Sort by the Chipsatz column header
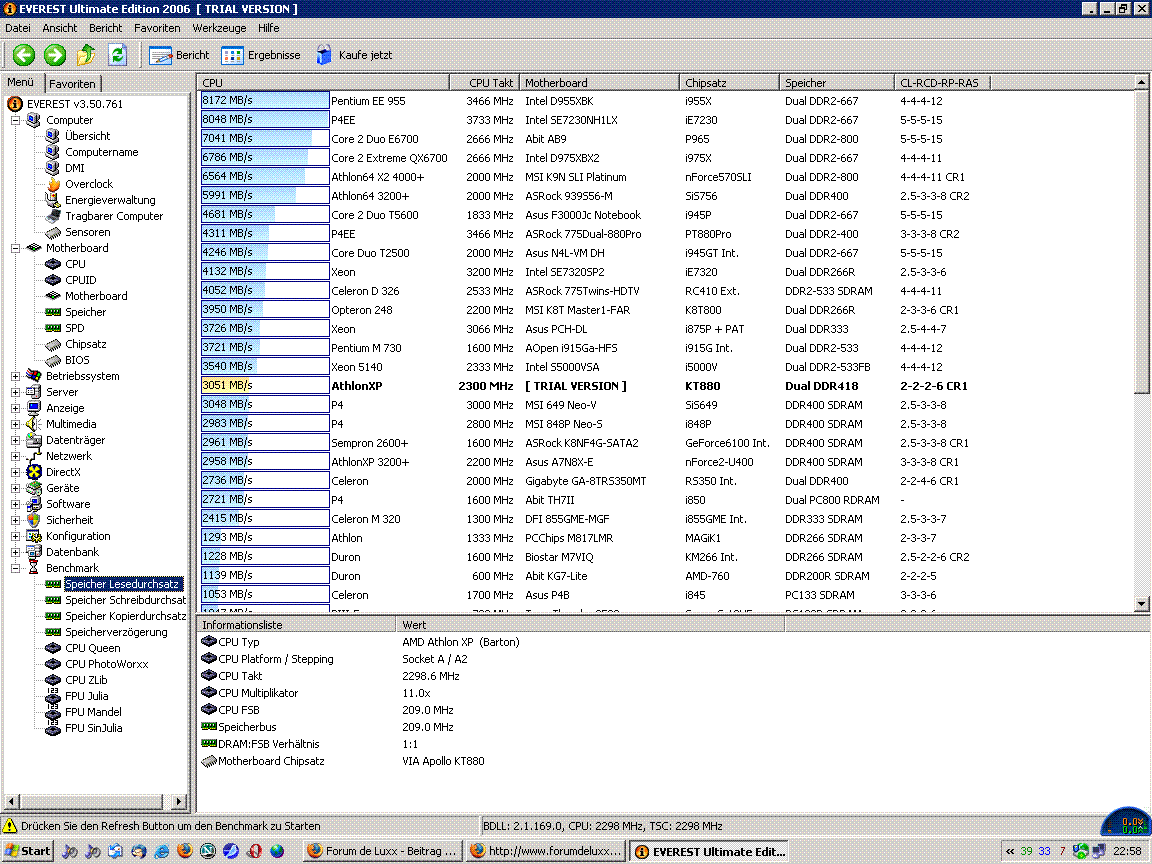Image resolution: width=1152 pixels, height=864 pixels. point(729,83)
